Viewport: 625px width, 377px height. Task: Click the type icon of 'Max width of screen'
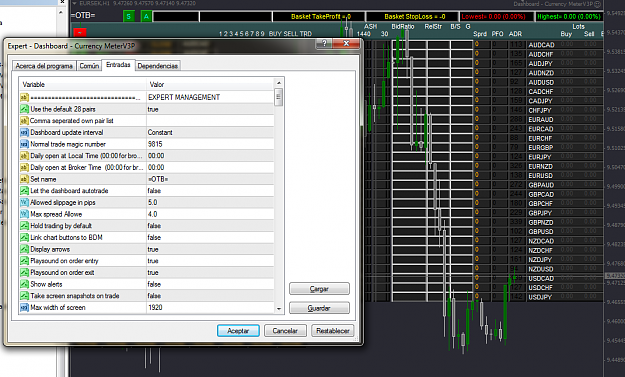24,308
